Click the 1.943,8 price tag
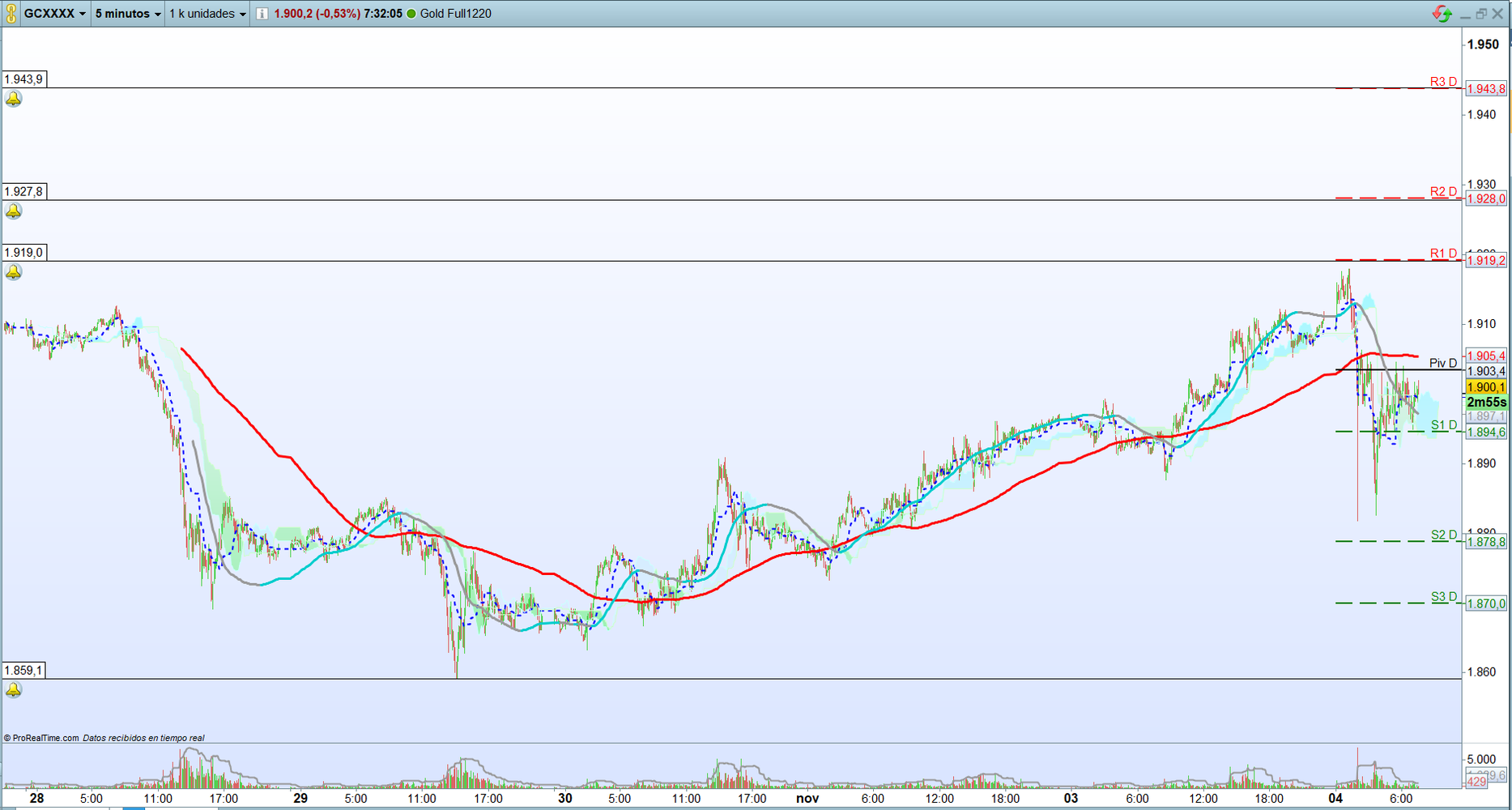The height and width of the screenshot is (810, 1512). pyautogui.click(x=1487, y=89)
